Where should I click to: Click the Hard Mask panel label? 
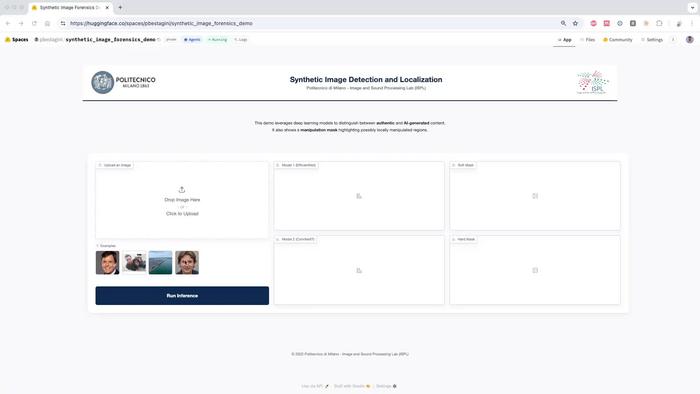pyautogui.click(x=463, y=240)
